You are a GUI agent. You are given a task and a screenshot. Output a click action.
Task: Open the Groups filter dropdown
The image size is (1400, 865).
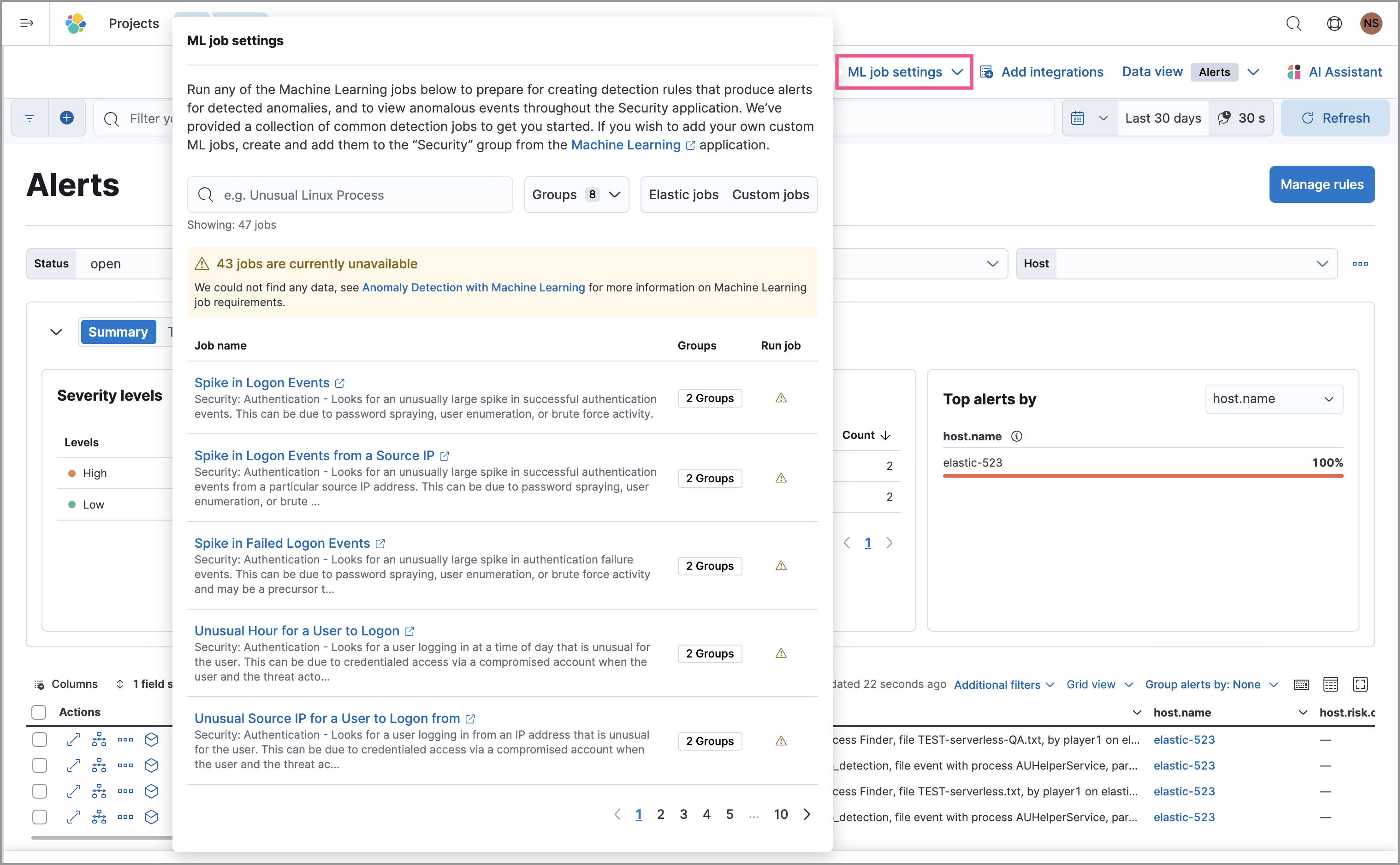click(576, 195)
